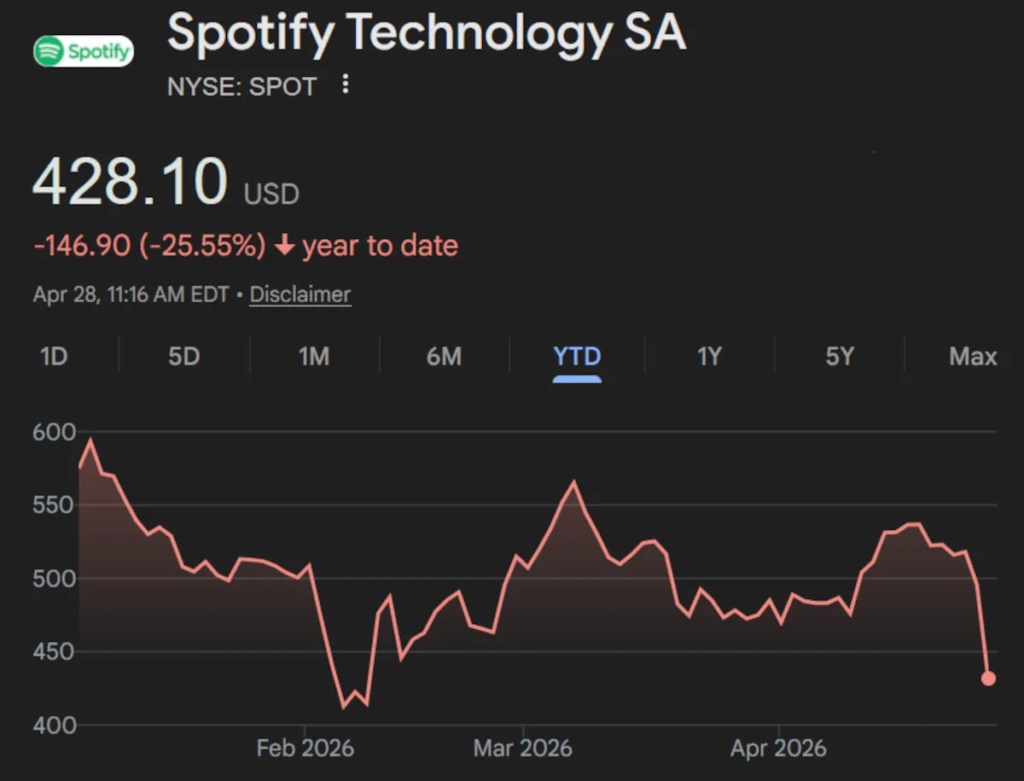
Task: Display the 5Y price history
Action: point(840,356)
